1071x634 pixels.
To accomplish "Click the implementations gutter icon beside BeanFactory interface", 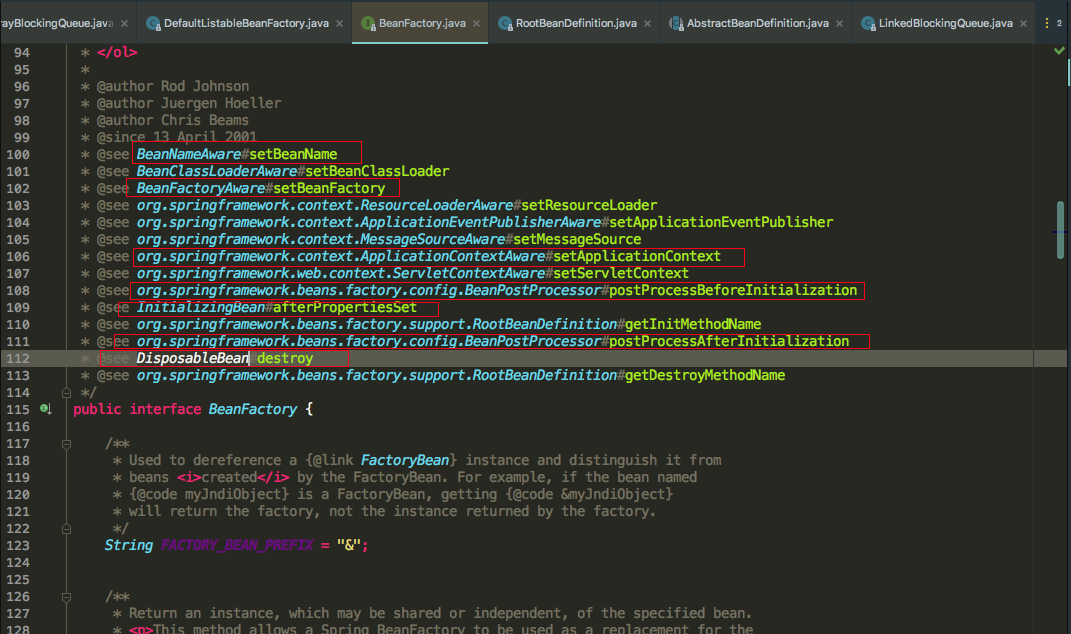I will (x=45, y=409).
